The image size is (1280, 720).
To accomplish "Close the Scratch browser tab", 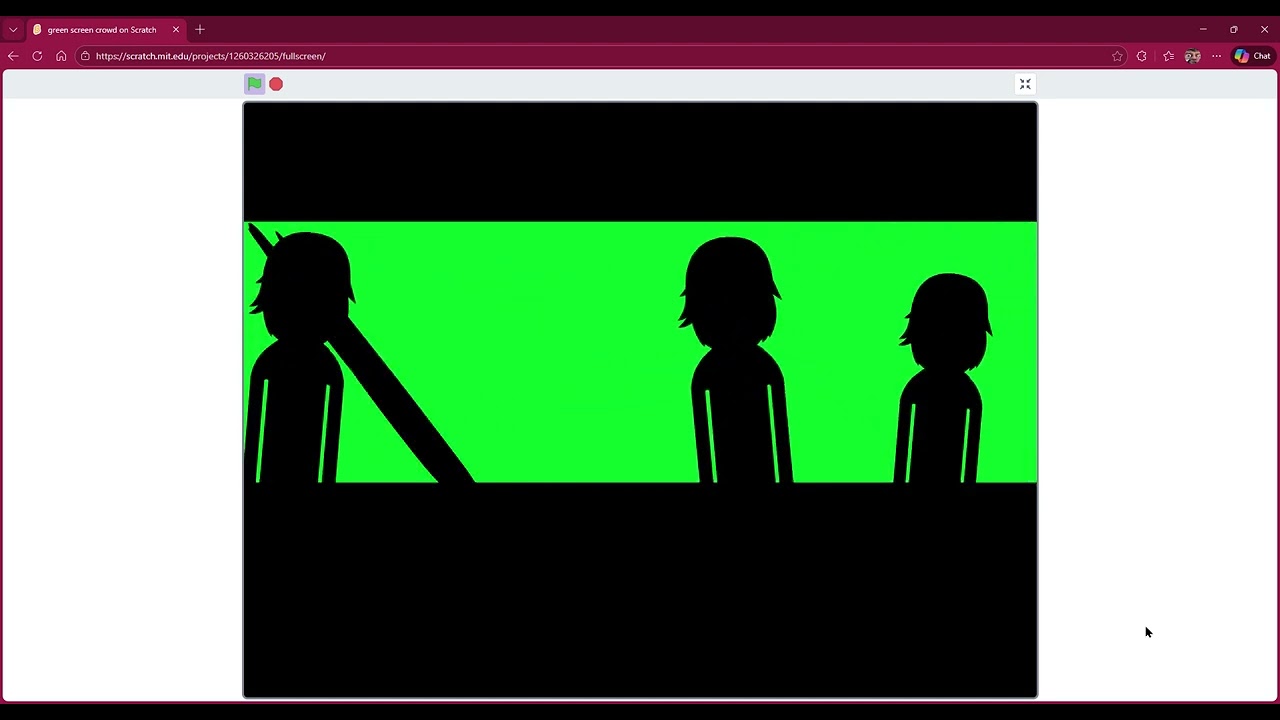I will 176,30.
